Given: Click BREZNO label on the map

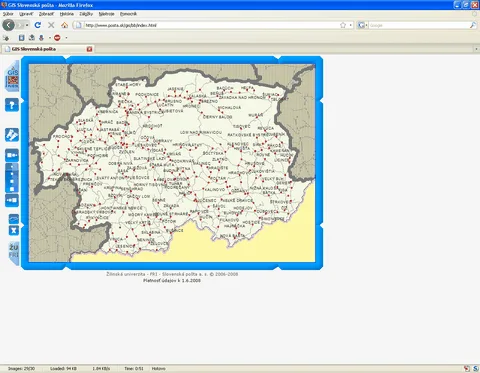Looking at the screenshot, I should pos(209,101).
